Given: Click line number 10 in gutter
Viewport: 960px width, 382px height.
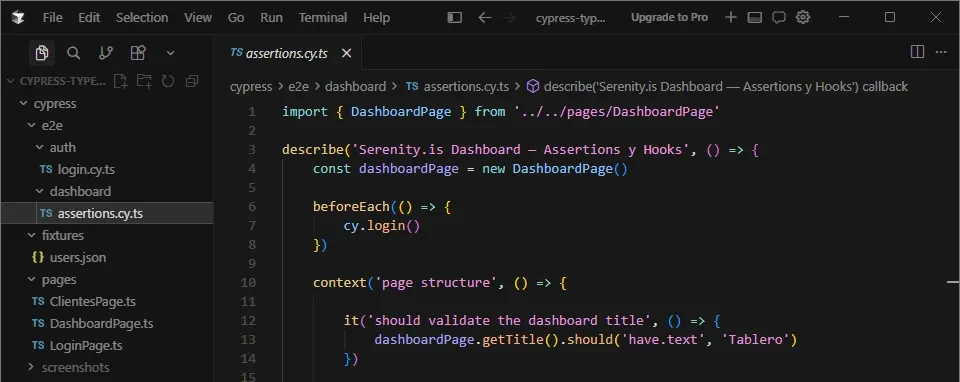Looking at the screenshot, I should pos(248,283).
